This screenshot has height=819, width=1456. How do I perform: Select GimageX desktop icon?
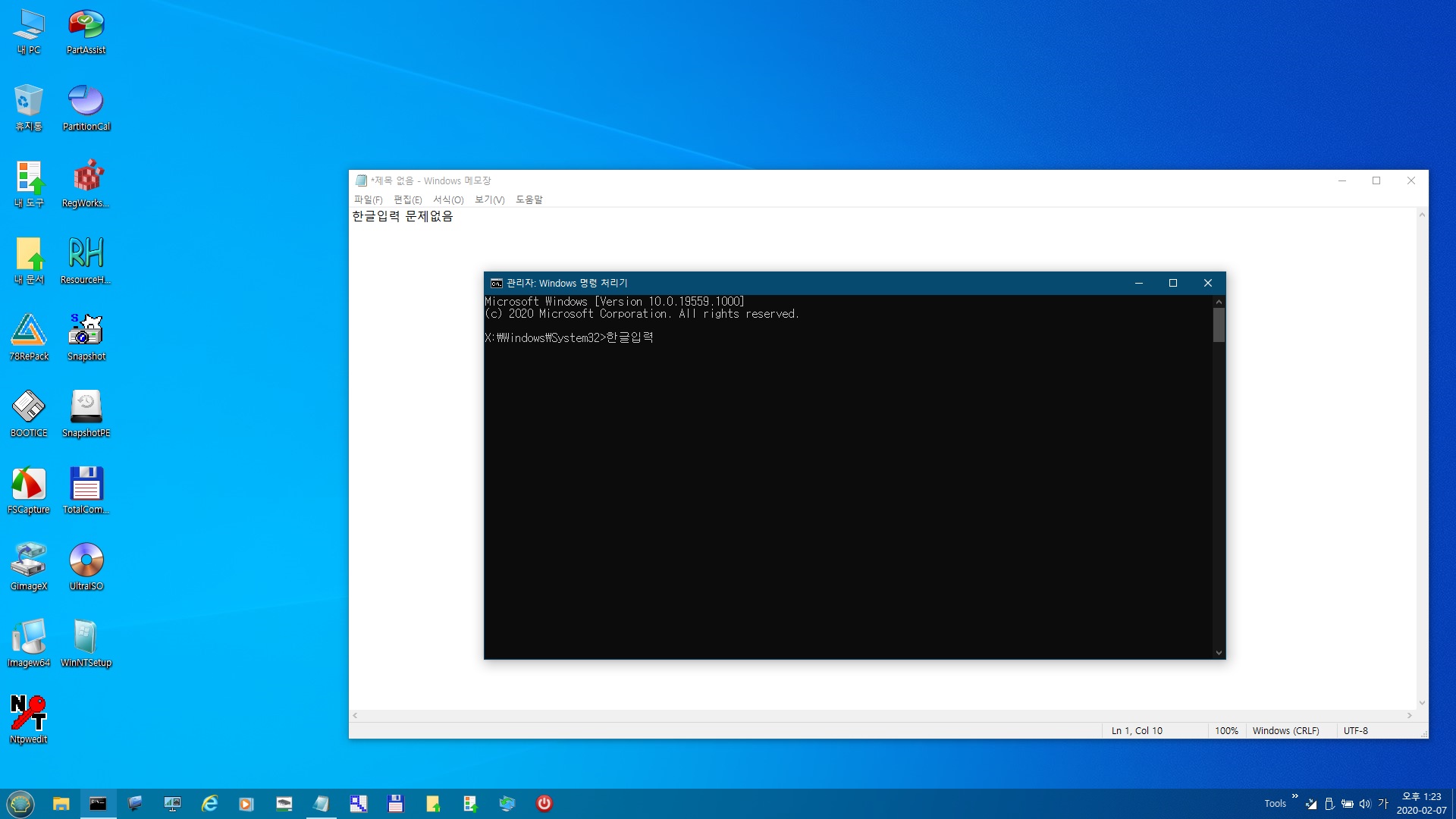click(29, 568)
